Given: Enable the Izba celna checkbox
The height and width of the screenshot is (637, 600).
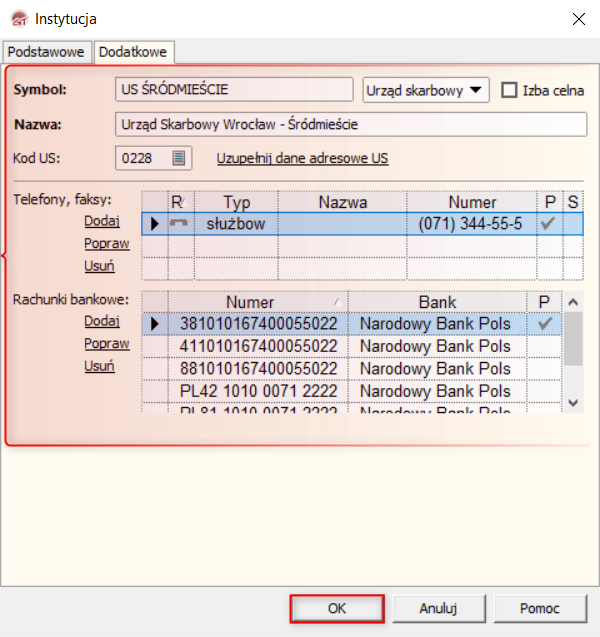Looking at the screenshot, I should tap(509, 90).
